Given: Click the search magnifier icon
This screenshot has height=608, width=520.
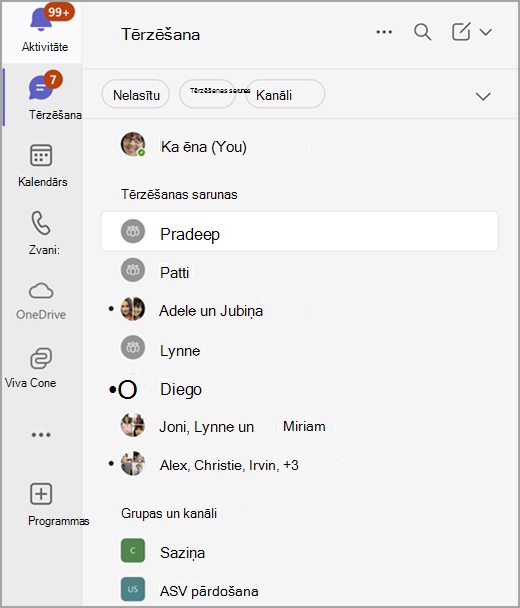Looking at the screenshot, I should 423,32.
